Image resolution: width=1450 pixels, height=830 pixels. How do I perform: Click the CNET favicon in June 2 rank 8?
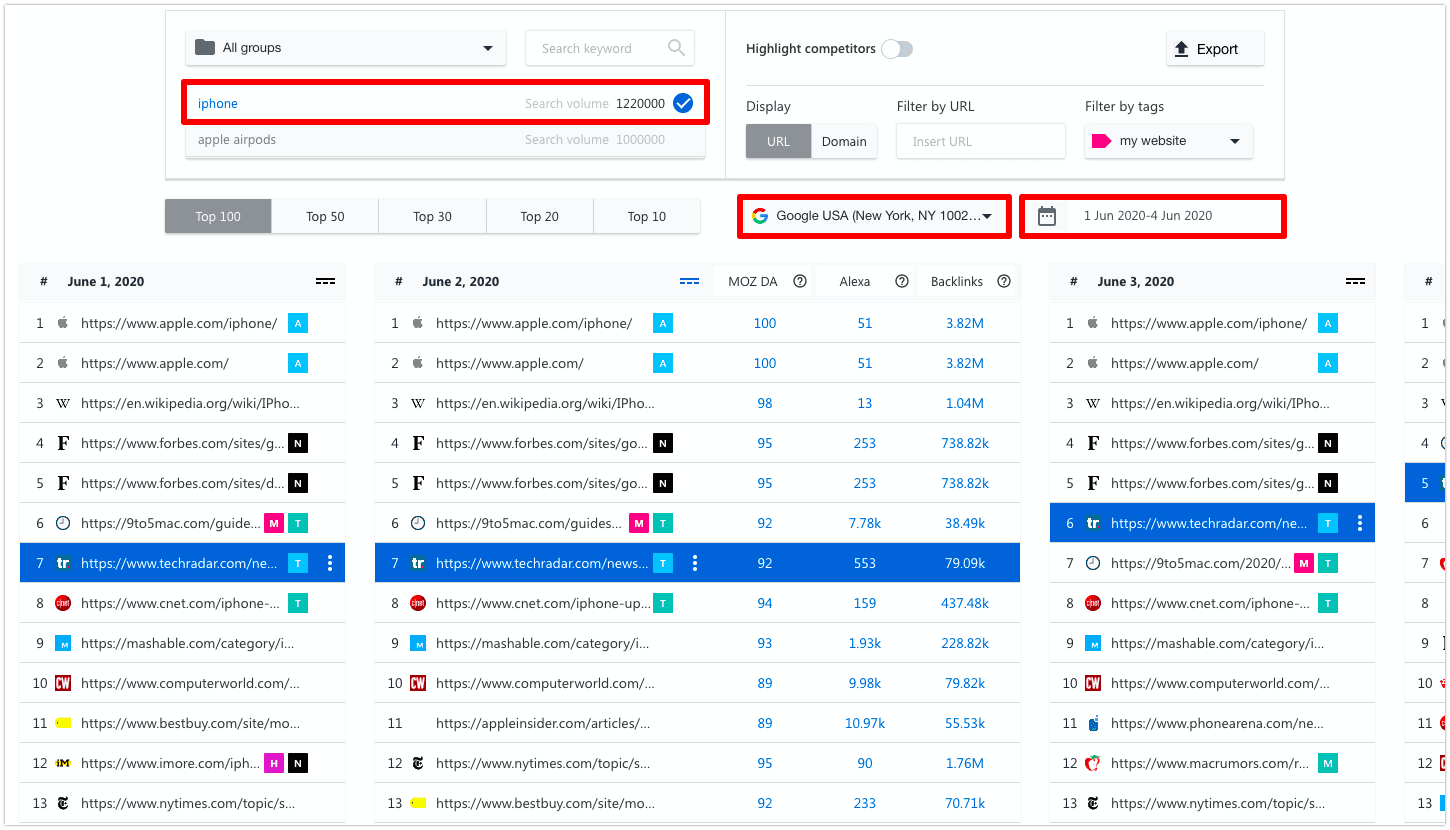[x=418, y=603]
